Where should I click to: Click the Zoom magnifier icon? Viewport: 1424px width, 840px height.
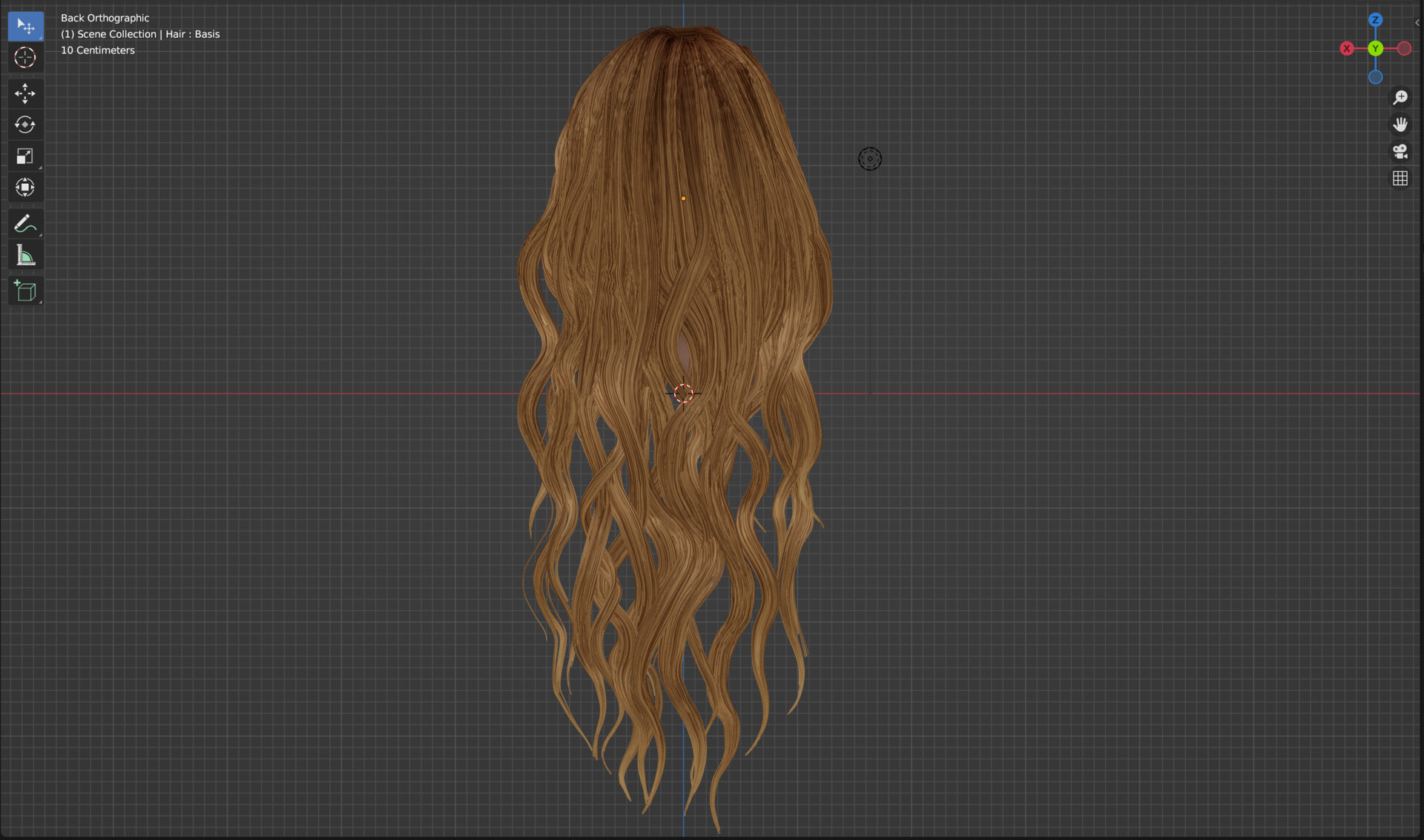pyautogui.click(x=1400, y=97)
